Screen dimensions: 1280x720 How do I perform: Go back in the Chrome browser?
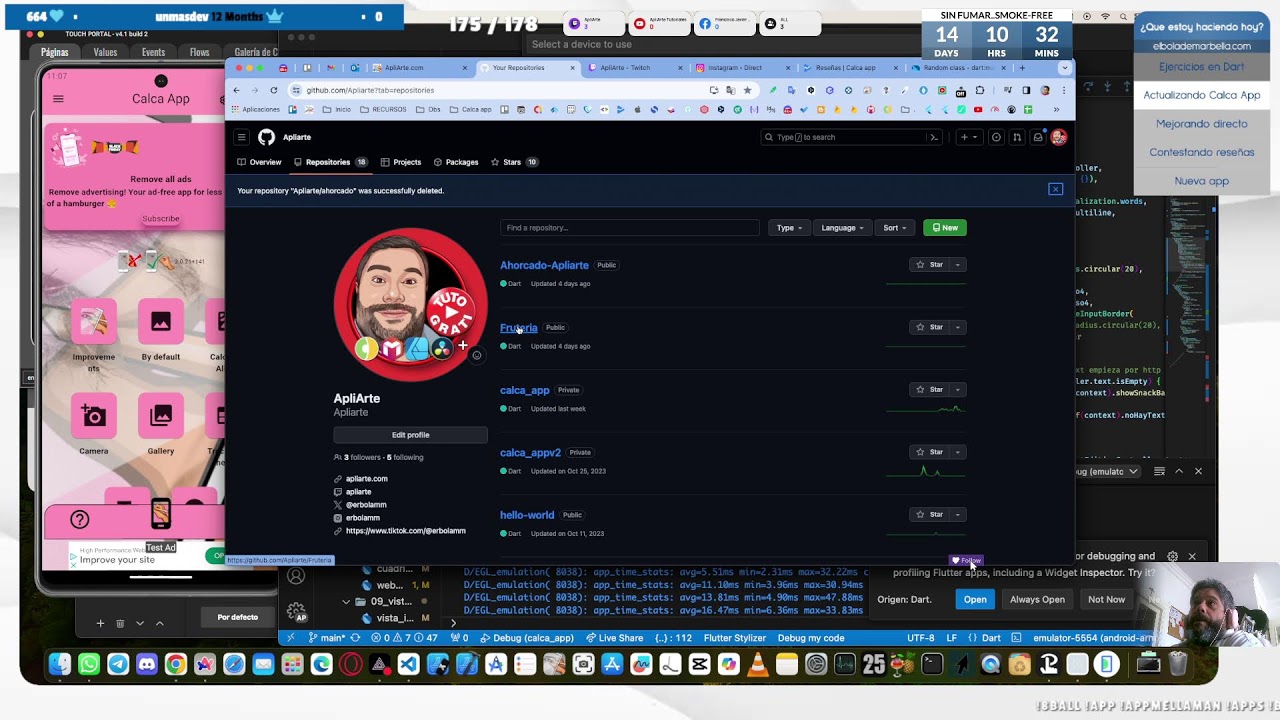236,90
